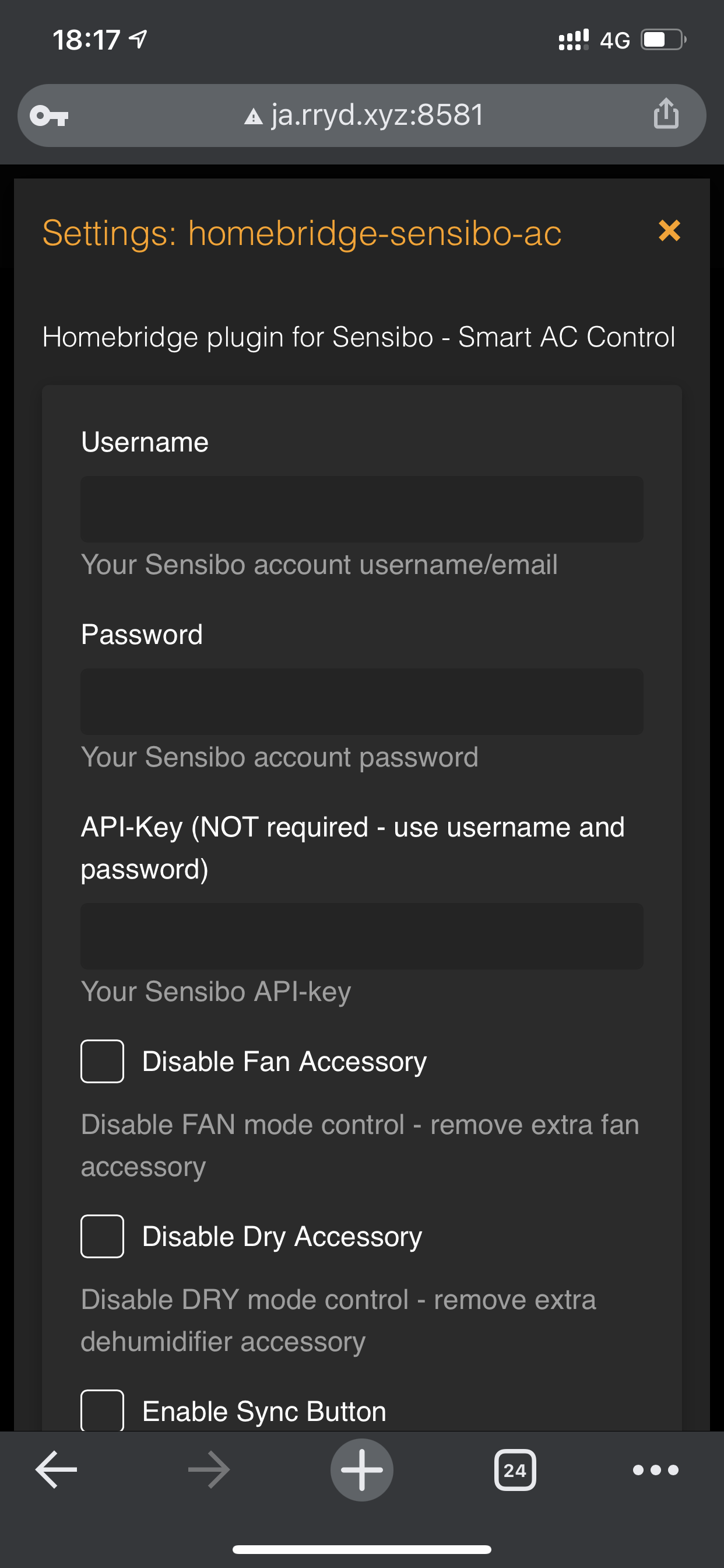Navigate back using the left arrow
The width and height of the screenshot is (724, 1568).
pos(54,1469)
